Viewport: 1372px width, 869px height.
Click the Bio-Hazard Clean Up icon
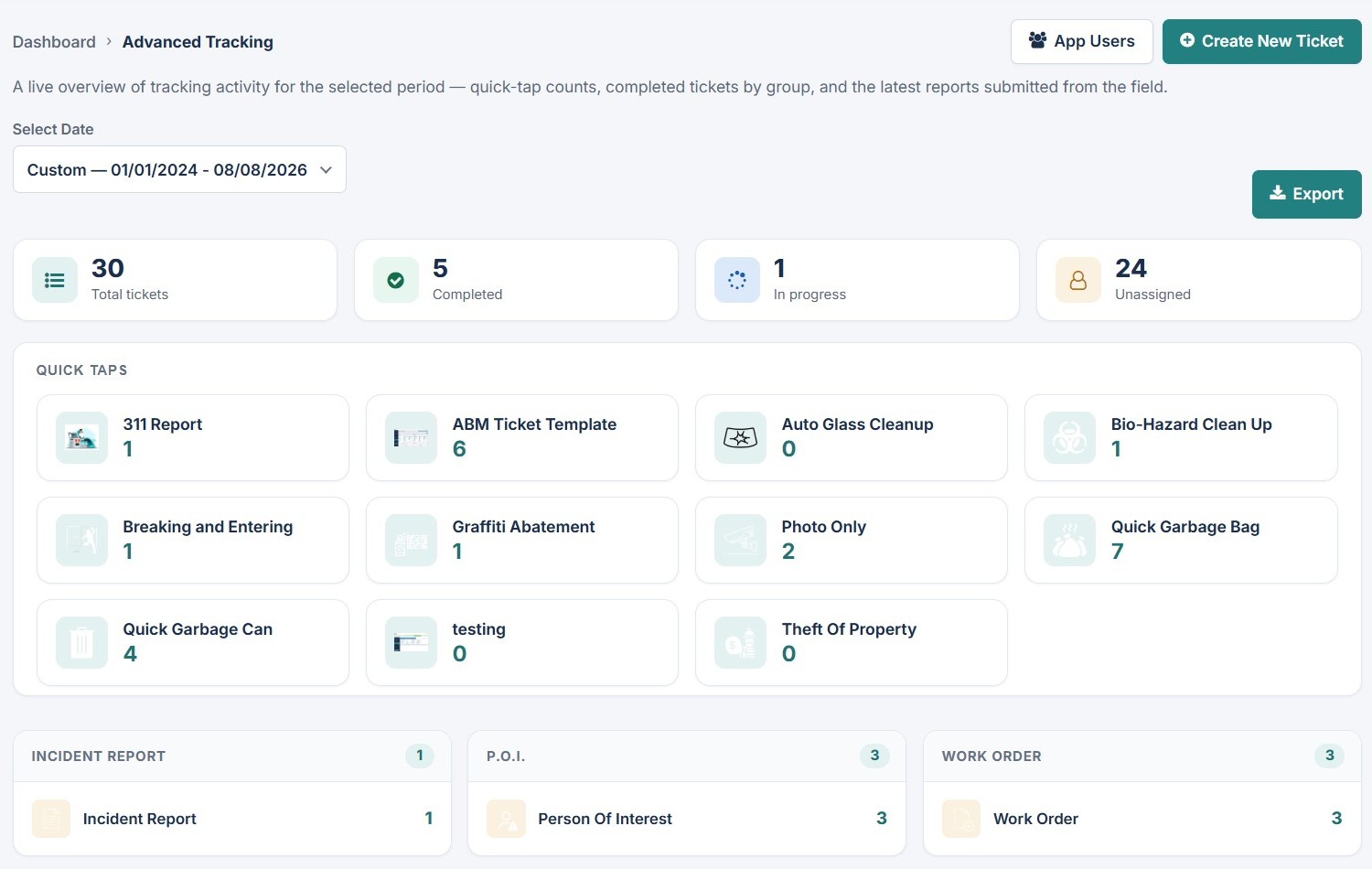(x=1069, y=438)
